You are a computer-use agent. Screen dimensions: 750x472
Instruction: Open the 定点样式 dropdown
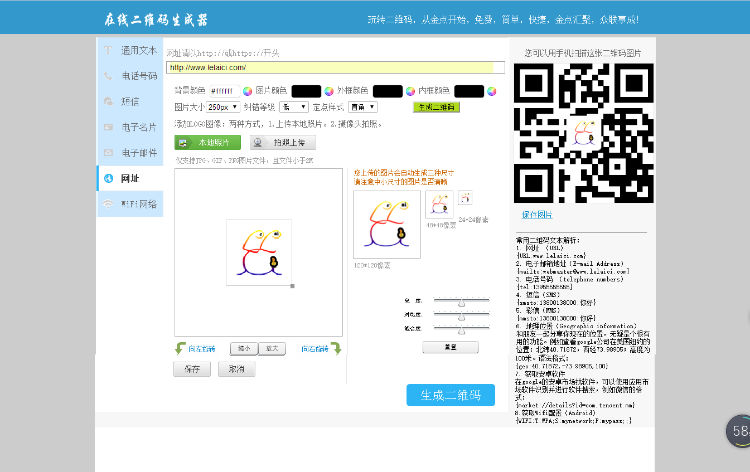pyautogui.click(x=363, y=107)
